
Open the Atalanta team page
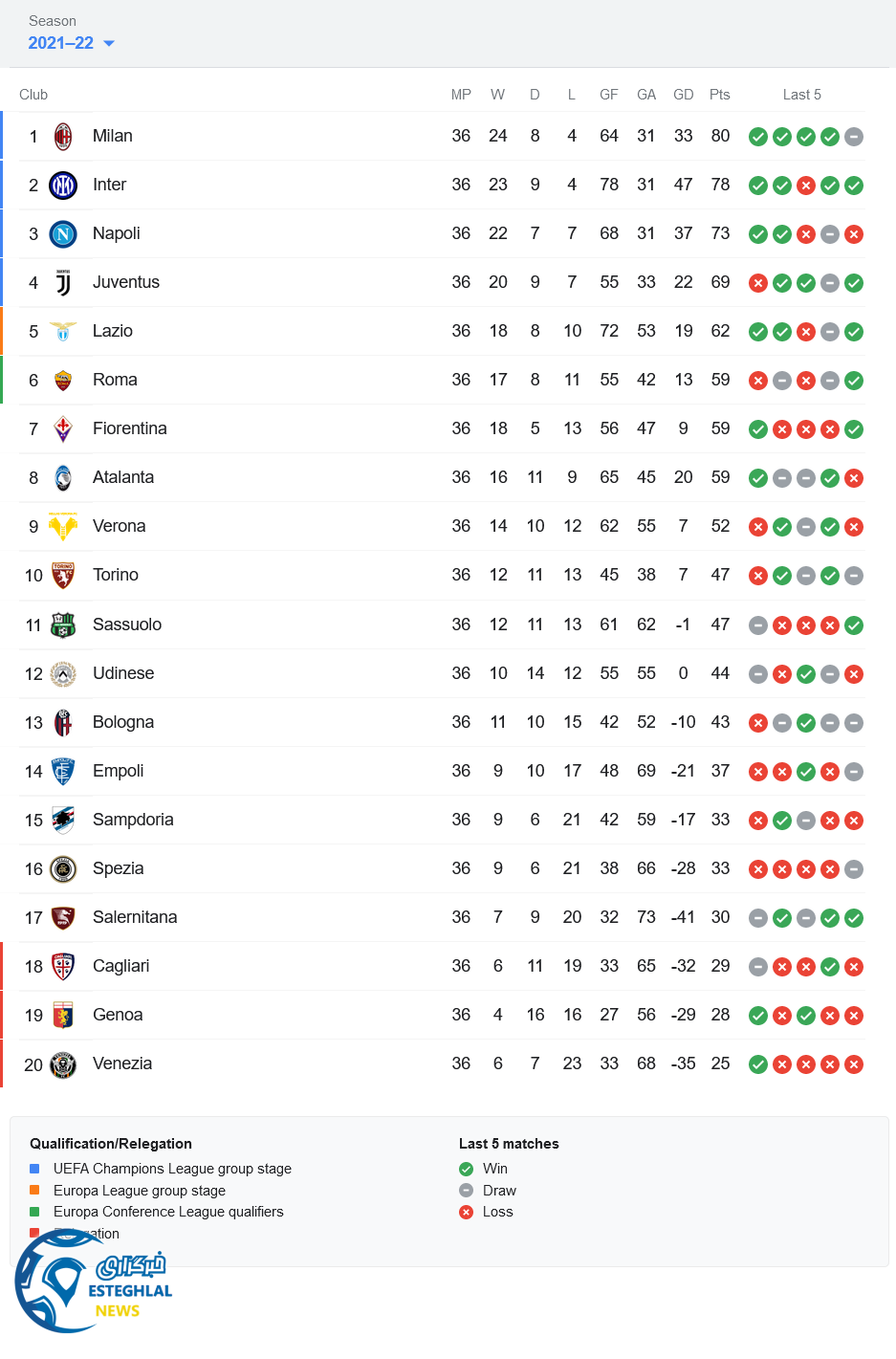[123, 477]
